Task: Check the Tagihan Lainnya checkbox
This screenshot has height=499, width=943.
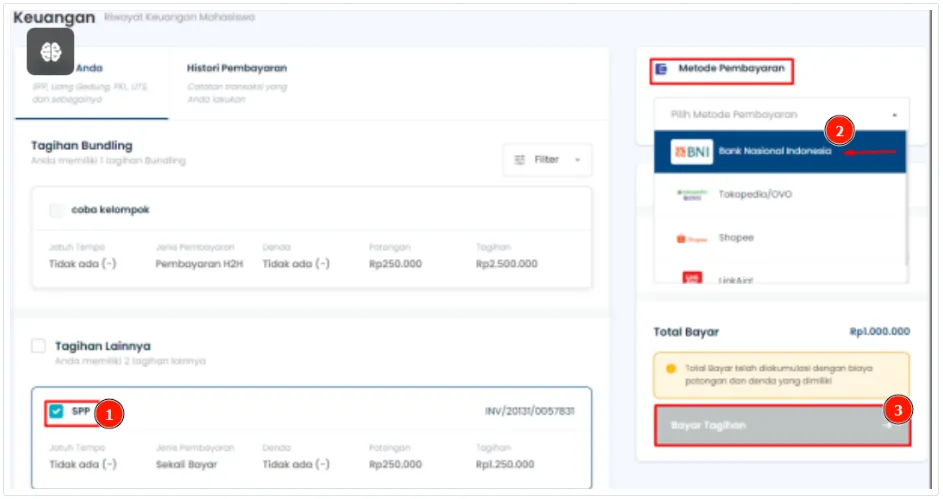Action: point(38,346)
